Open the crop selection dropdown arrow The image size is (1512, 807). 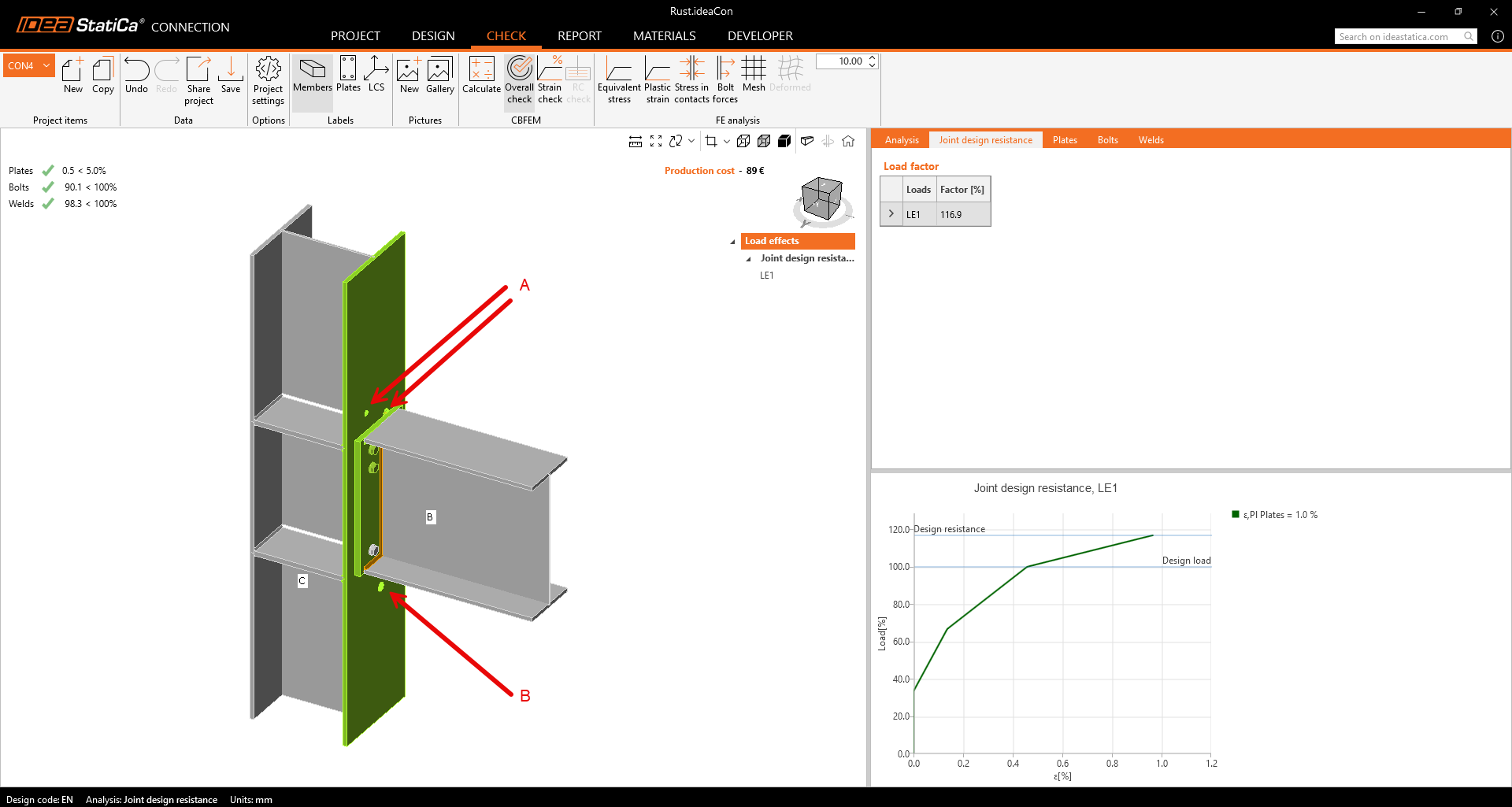coord(727,141)
